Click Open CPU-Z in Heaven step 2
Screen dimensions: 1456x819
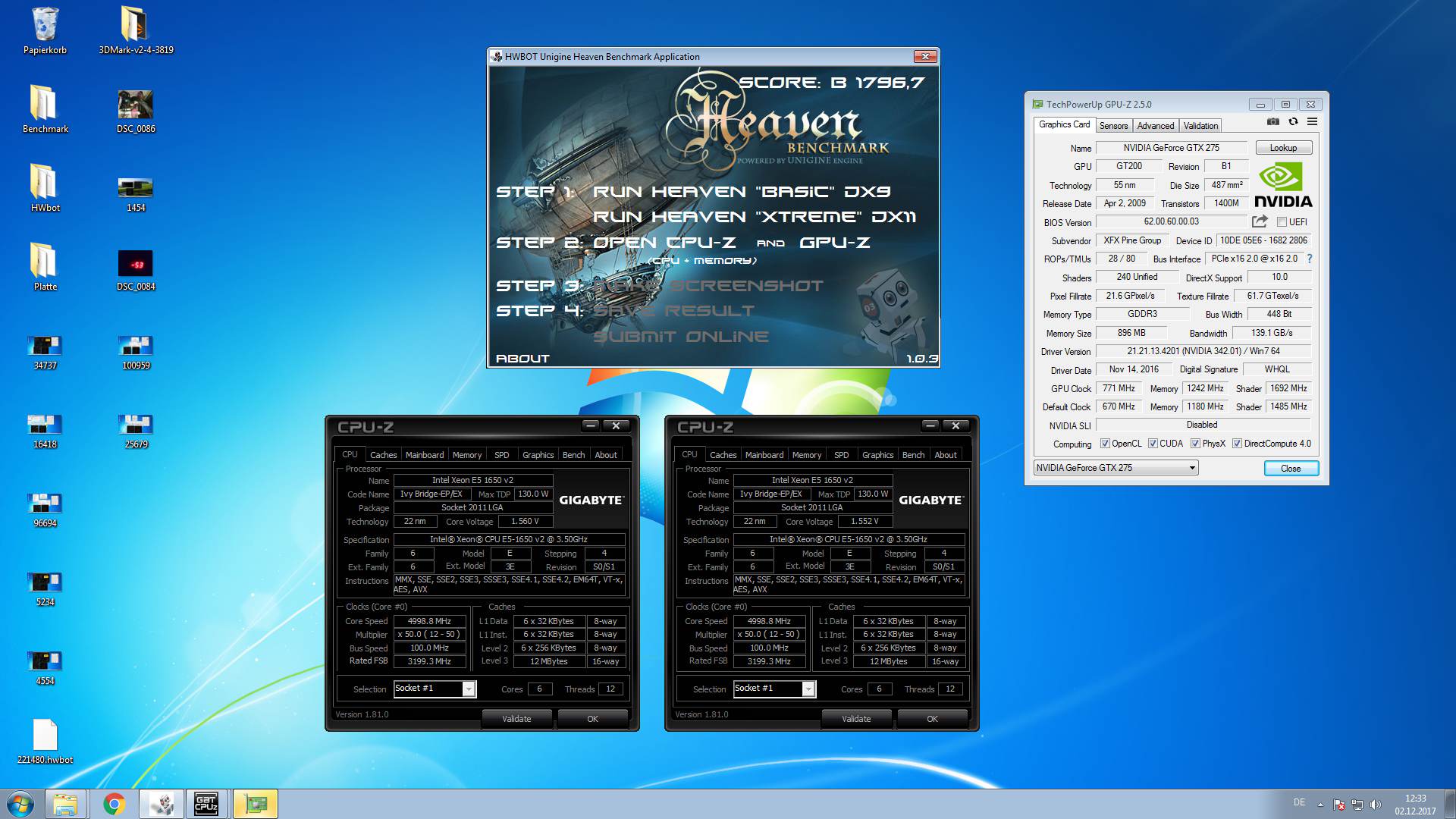664,243
